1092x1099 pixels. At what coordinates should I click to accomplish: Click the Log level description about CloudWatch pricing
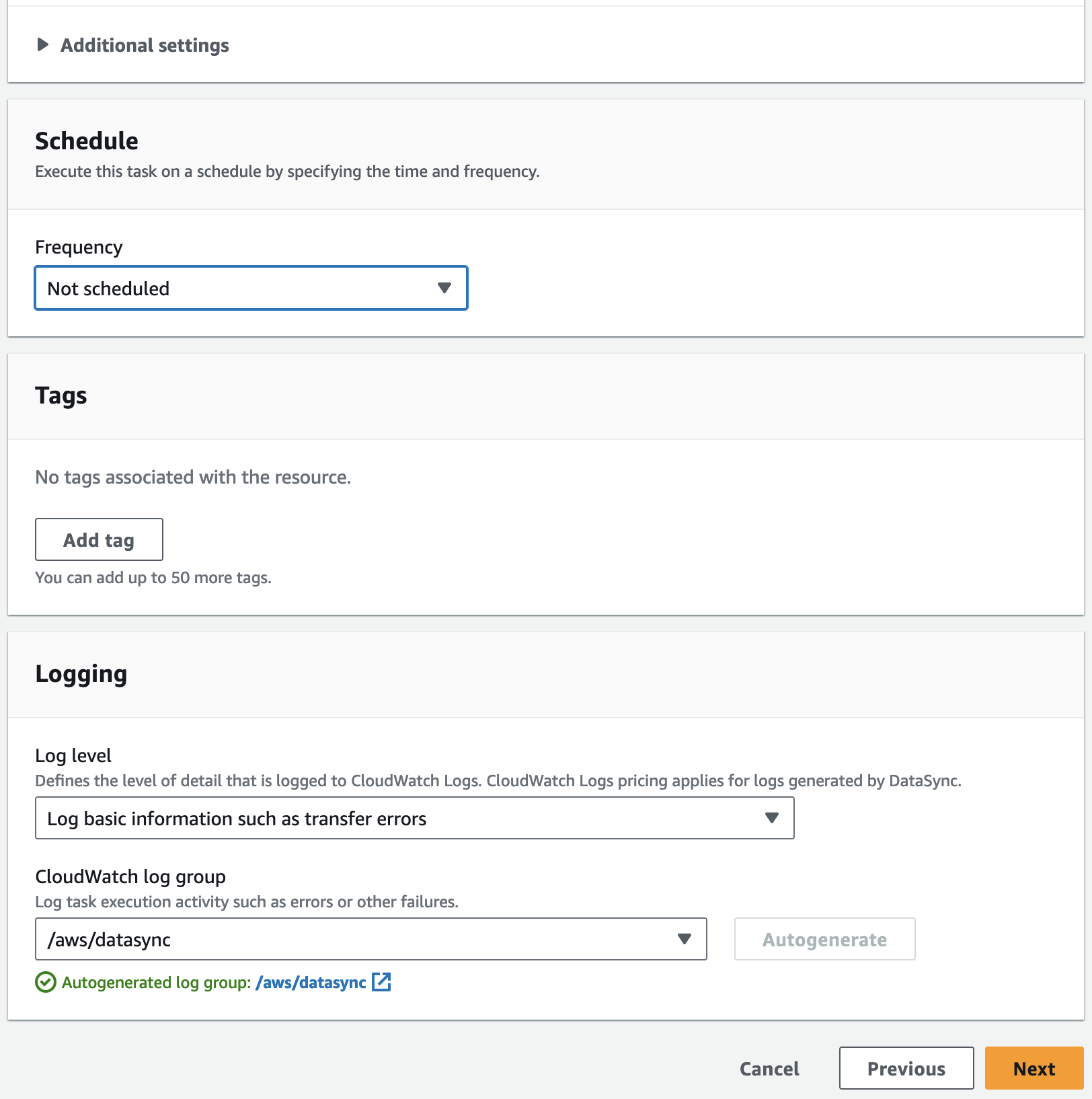tap(498, 781)
